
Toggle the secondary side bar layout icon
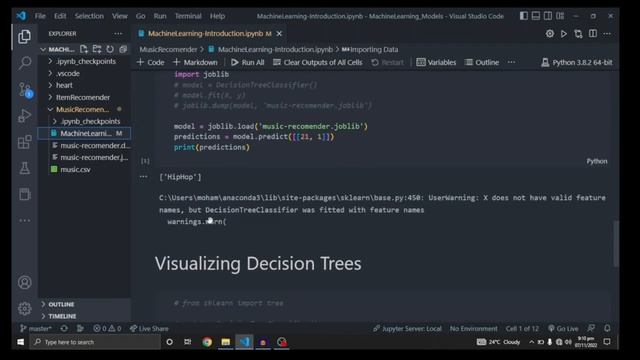click(548, 16)
